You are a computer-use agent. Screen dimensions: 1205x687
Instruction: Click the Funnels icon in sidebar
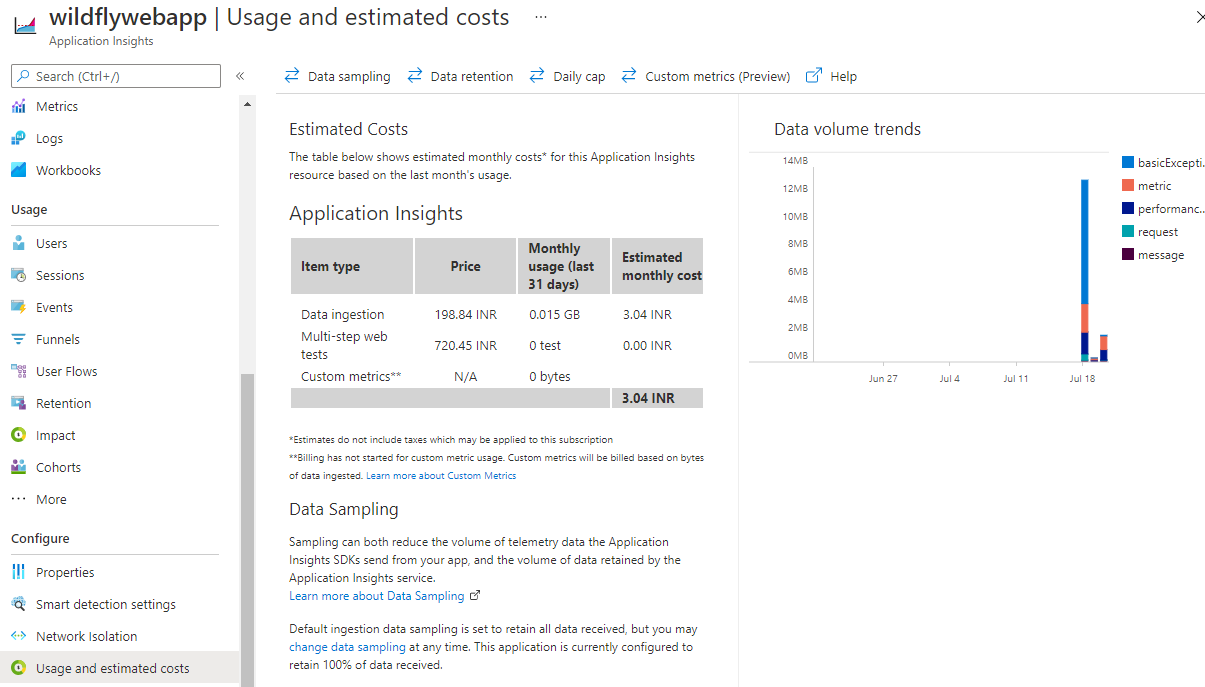pyautogui.click(x=19, y=340)
